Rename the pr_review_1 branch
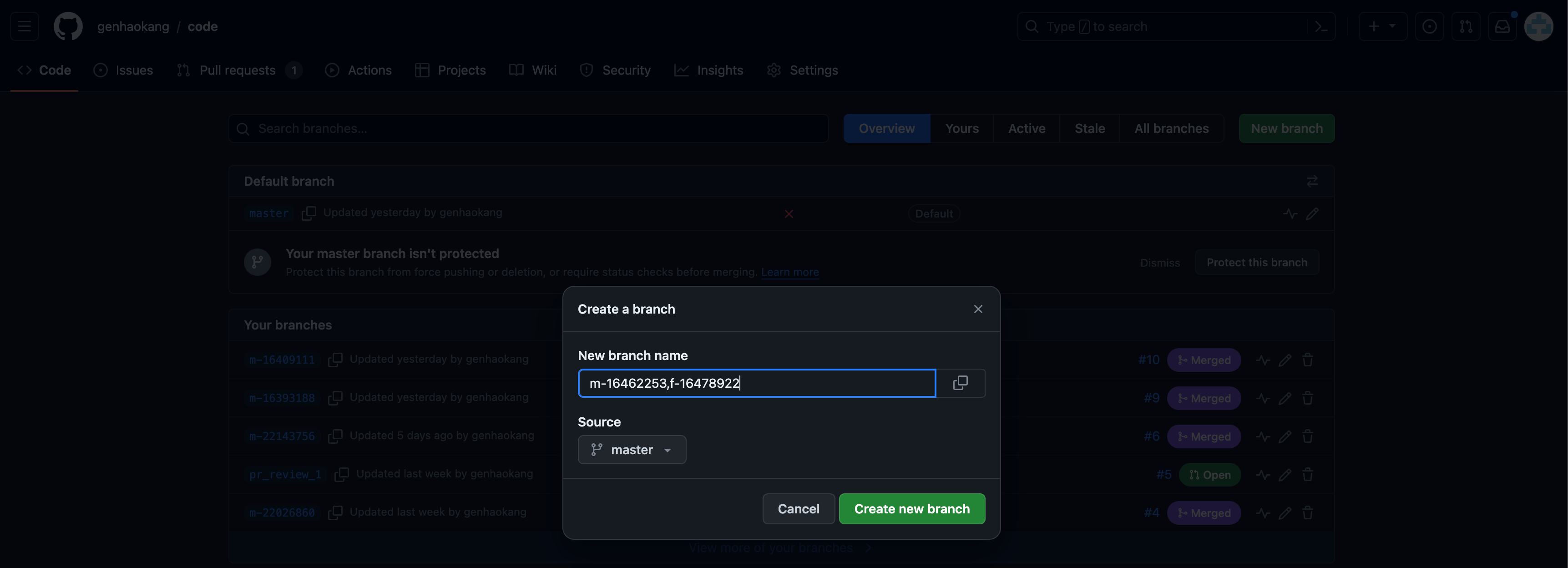 click(1285, 475)
